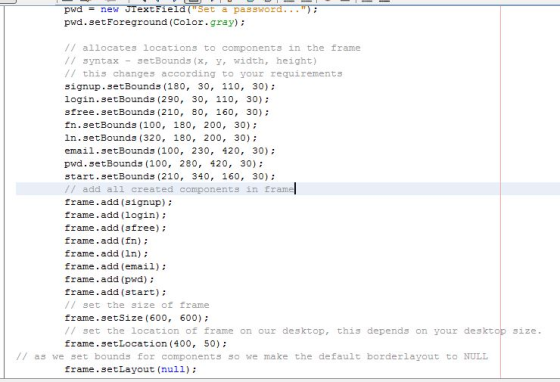Click the fn.setBounds(100, 180, 200, 30) line
The width and height of the screenshot is (560, 382).
[x=161, y=125]
